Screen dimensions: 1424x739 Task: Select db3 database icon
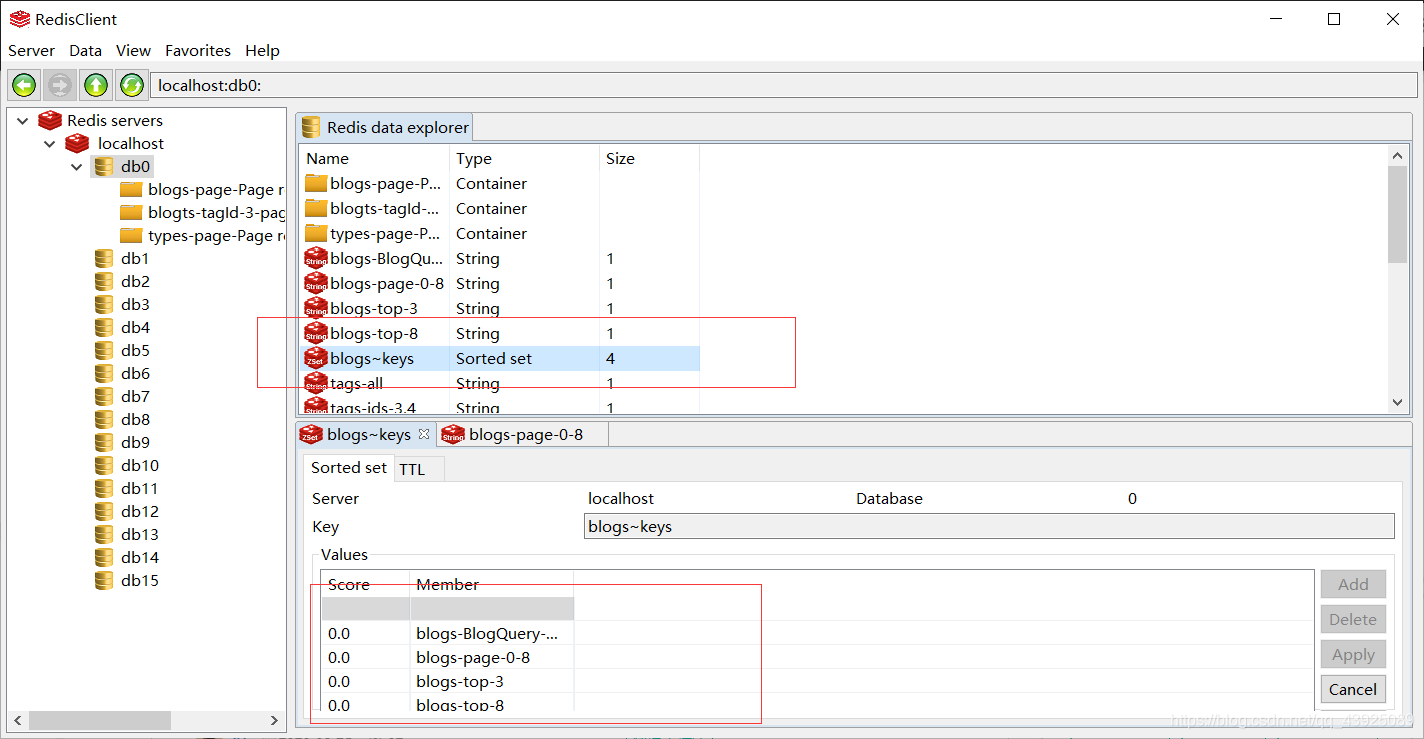pyautogui.click(x=104, y=305)
